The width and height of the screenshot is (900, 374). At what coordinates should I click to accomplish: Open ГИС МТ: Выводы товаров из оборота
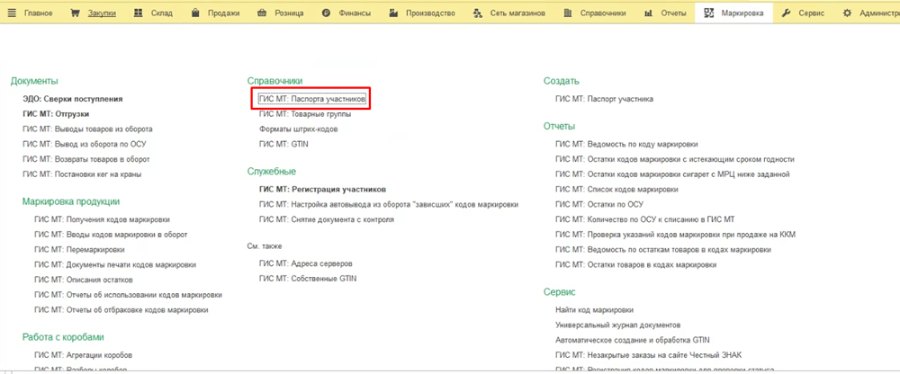tap(87, 129)
